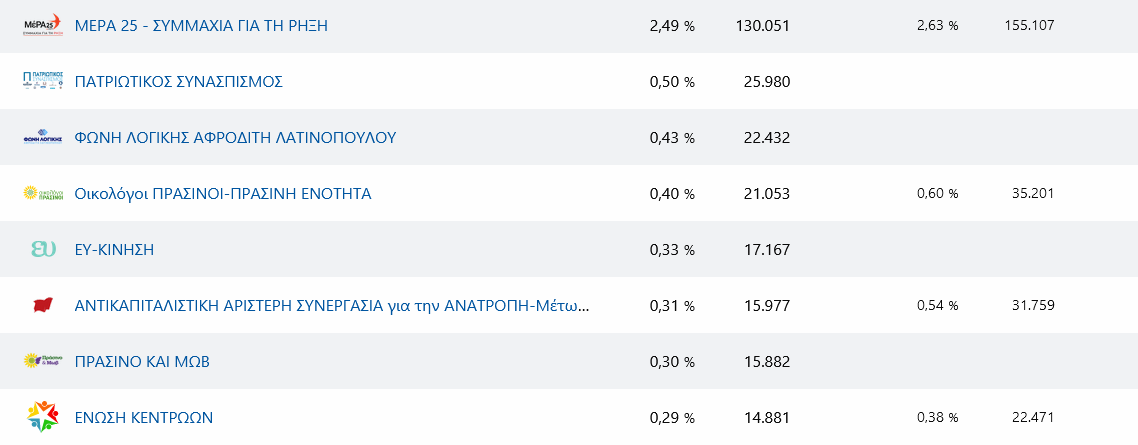Click the Ένωση Κεντρώων colorful logo
This screenshot has height=445, width=1138.
(43, 417)
